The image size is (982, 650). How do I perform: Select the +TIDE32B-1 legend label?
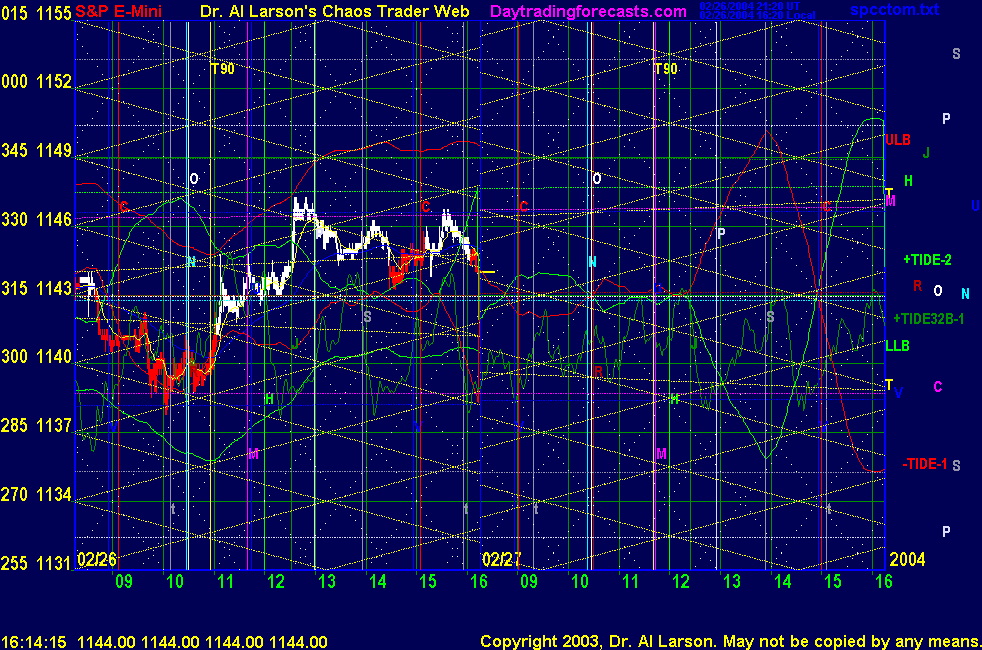pos(928,319)
